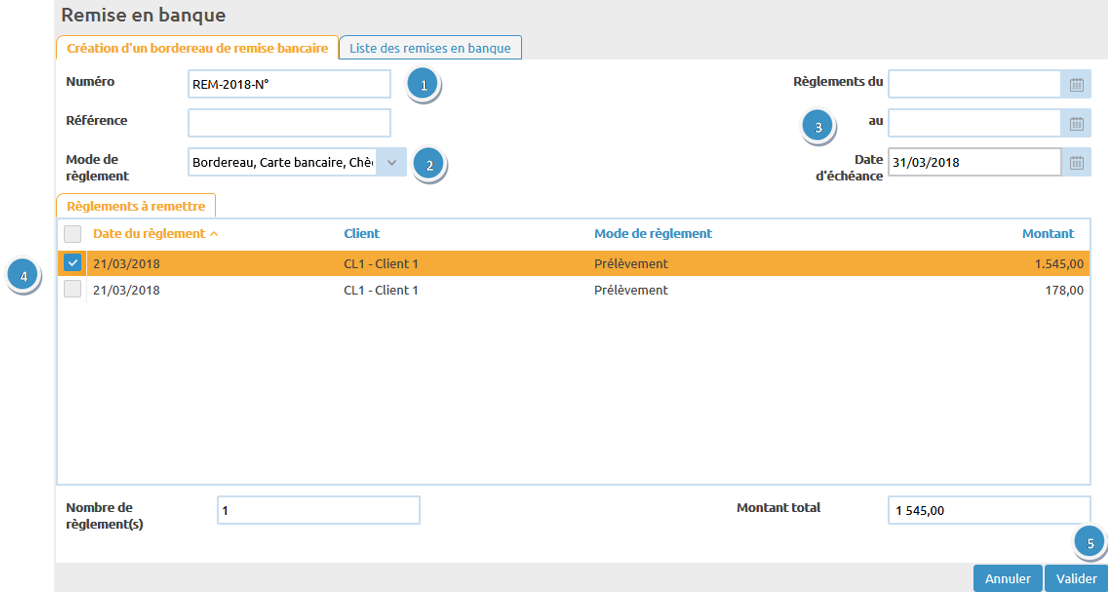Select the Règlements à remettre tab
Screen dimensions: 1108x592
[136, 206]
